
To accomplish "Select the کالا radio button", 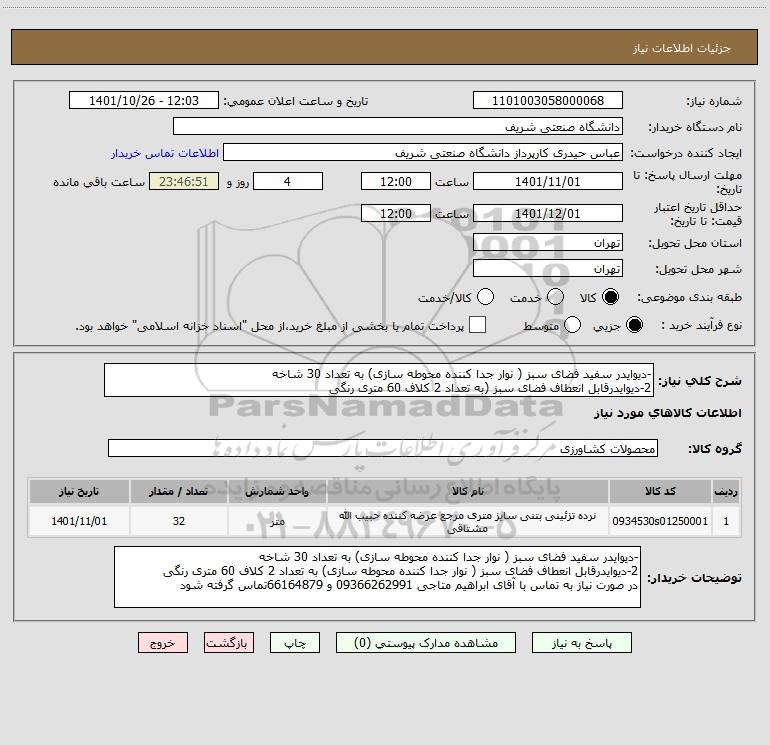I will (610, 297).
